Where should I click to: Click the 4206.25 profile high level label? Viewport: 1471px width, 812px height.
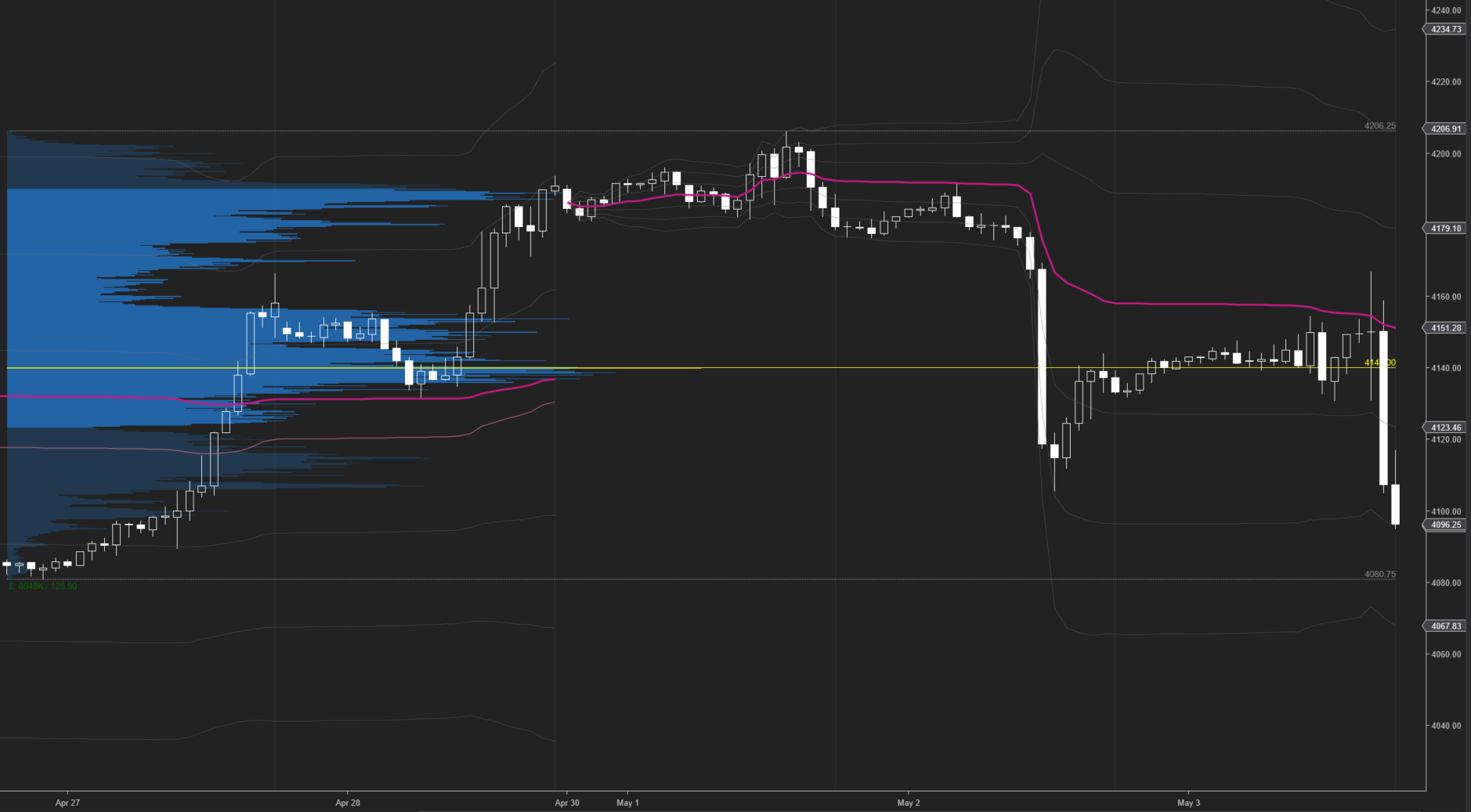point(1379,125)
